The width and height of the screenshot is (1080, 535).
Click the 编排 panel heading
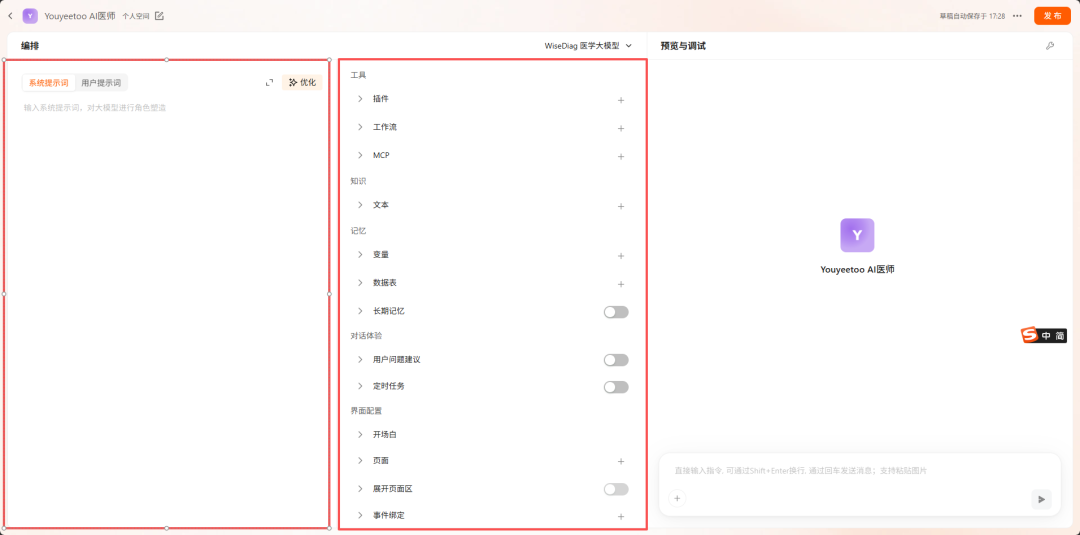pyautogui.click(x=30, y=46)
